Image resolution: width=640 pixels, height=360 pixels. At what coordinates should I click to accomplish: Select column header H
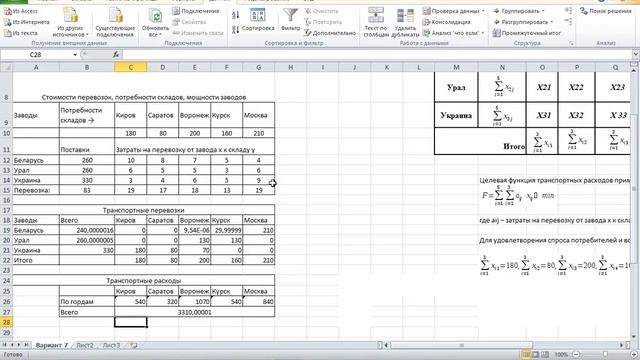[291, 67]
